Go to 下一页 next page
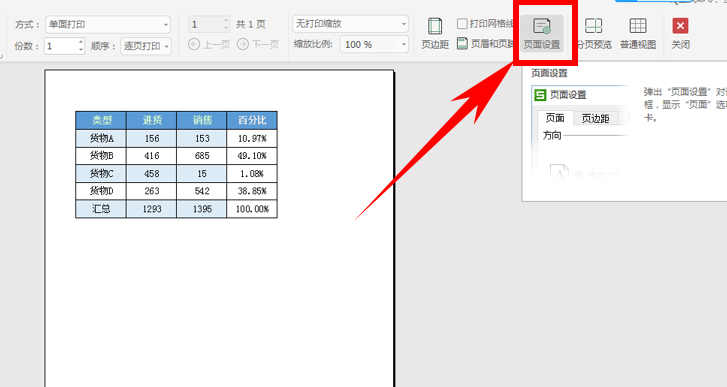Image resolution: width=727 pixels, height=387 pixels. [x=258, y=44]
